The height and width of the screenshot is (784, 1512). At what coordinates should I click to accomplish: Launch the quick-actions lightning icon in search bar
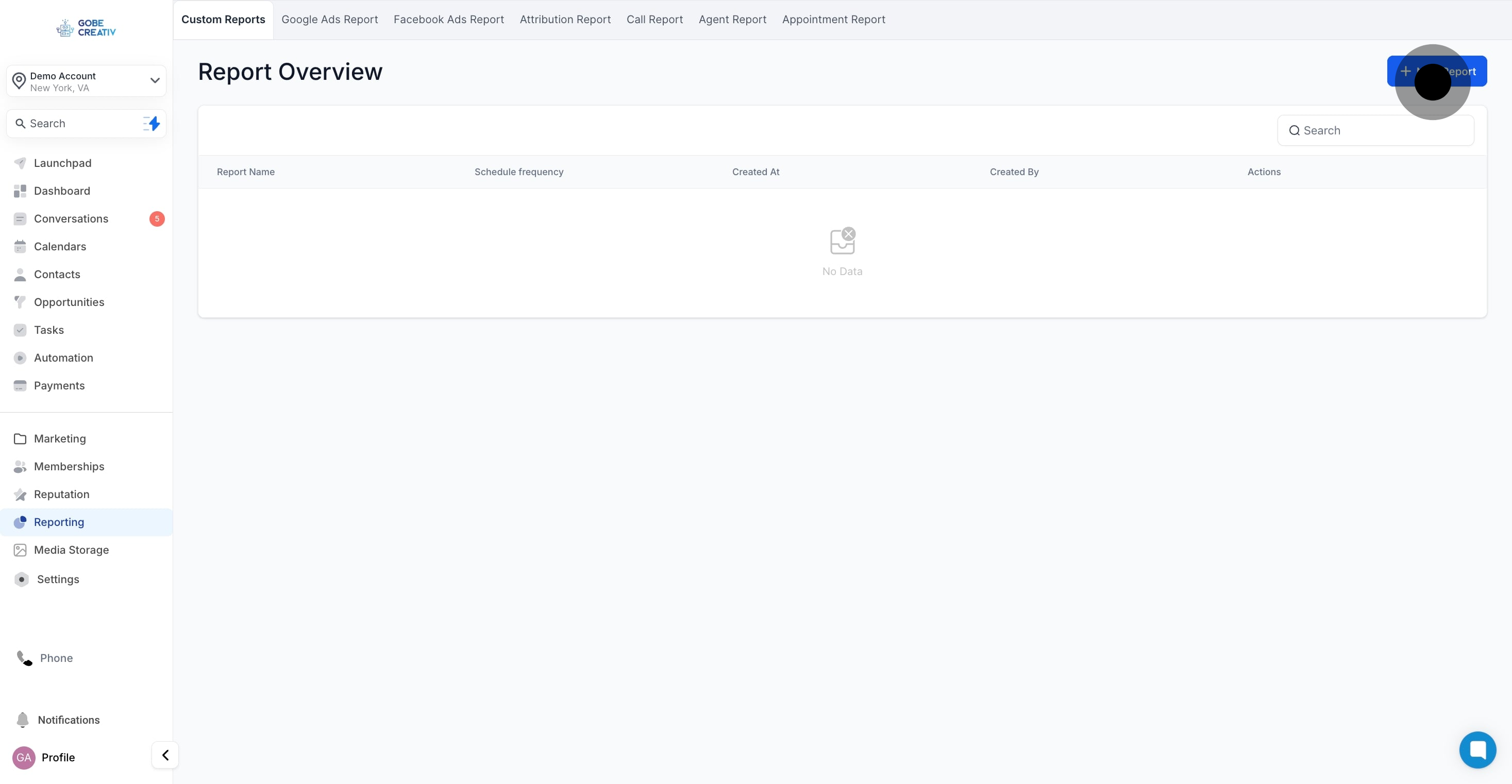(151, 123)
